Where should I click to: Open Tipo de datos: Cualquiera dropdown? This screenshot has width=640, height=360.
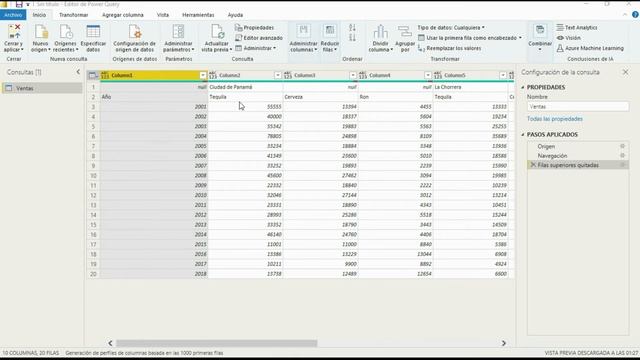[451, 27]
